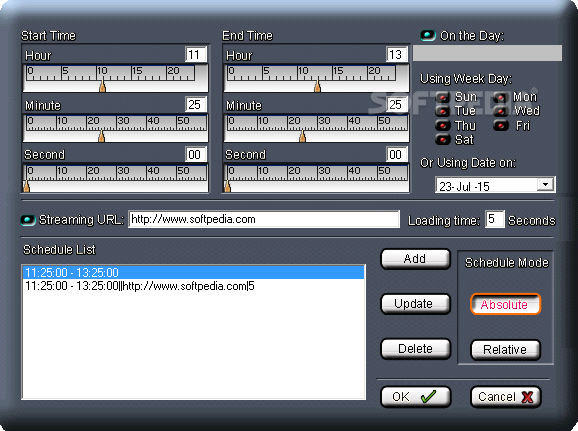Click the Start Time Minute value box

click(196, 104)
